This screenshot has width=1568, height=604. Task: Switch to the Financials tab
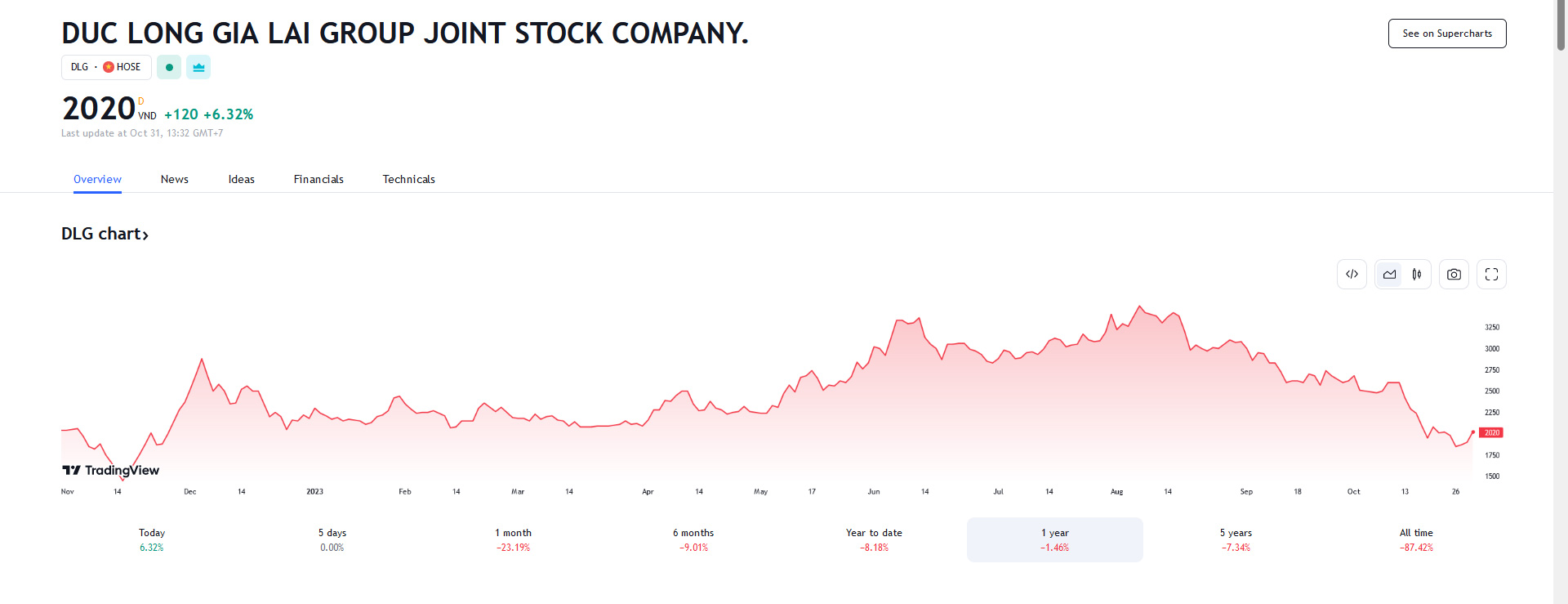click(x=318, y=179)
